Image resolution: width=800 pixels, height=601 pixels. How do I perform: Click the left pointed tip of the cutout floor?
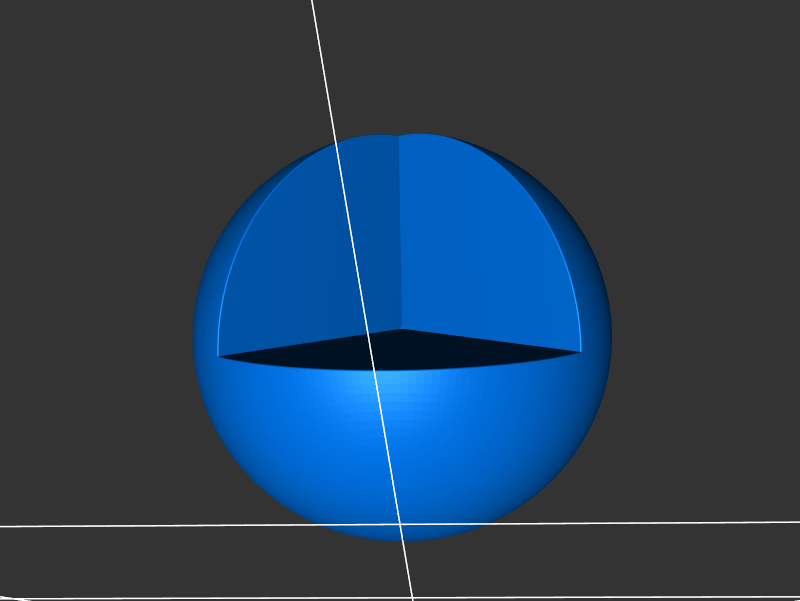click(x=221, y=355)
